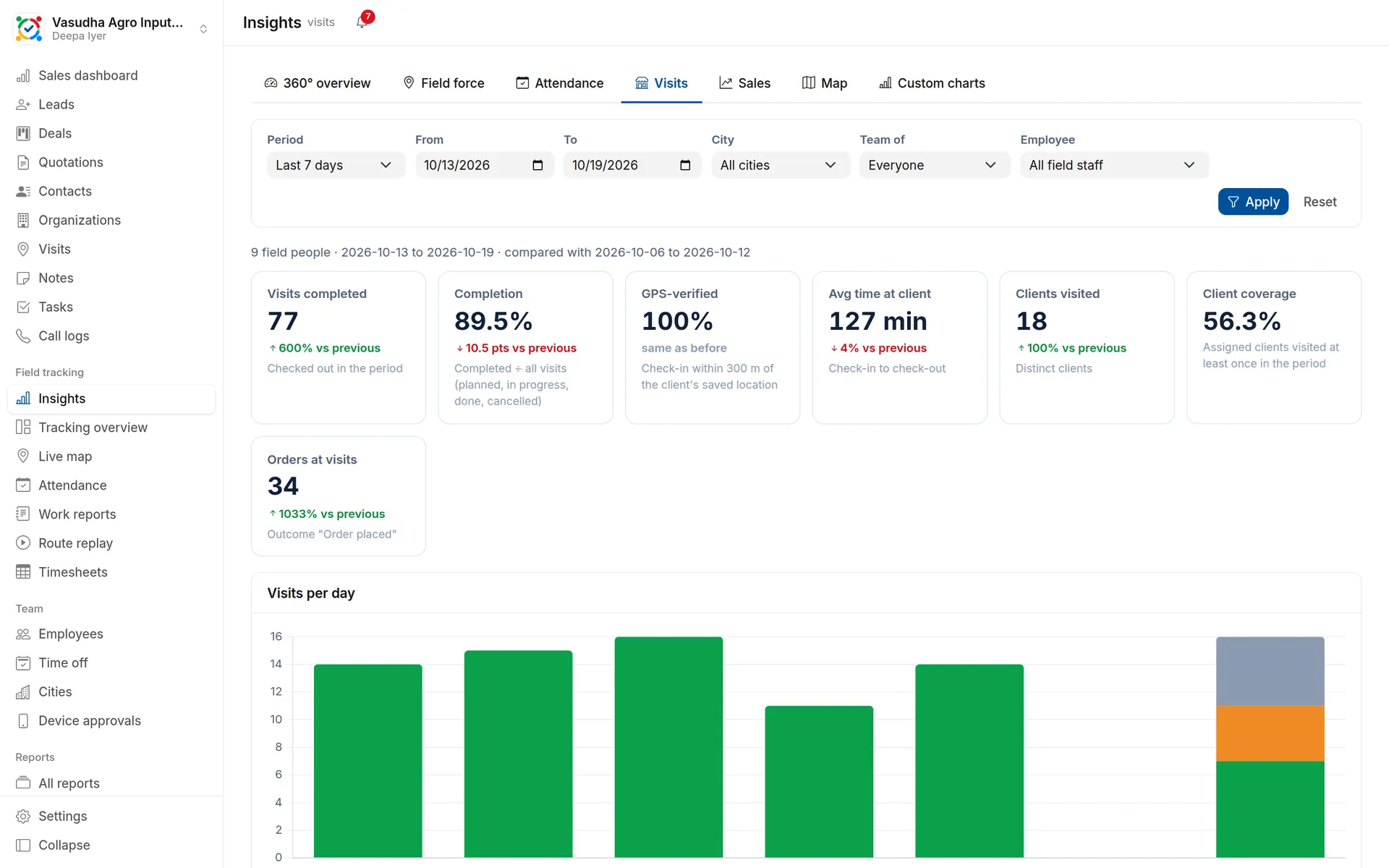Click the To date field 10/19/2026

click(x=632, y=166)
